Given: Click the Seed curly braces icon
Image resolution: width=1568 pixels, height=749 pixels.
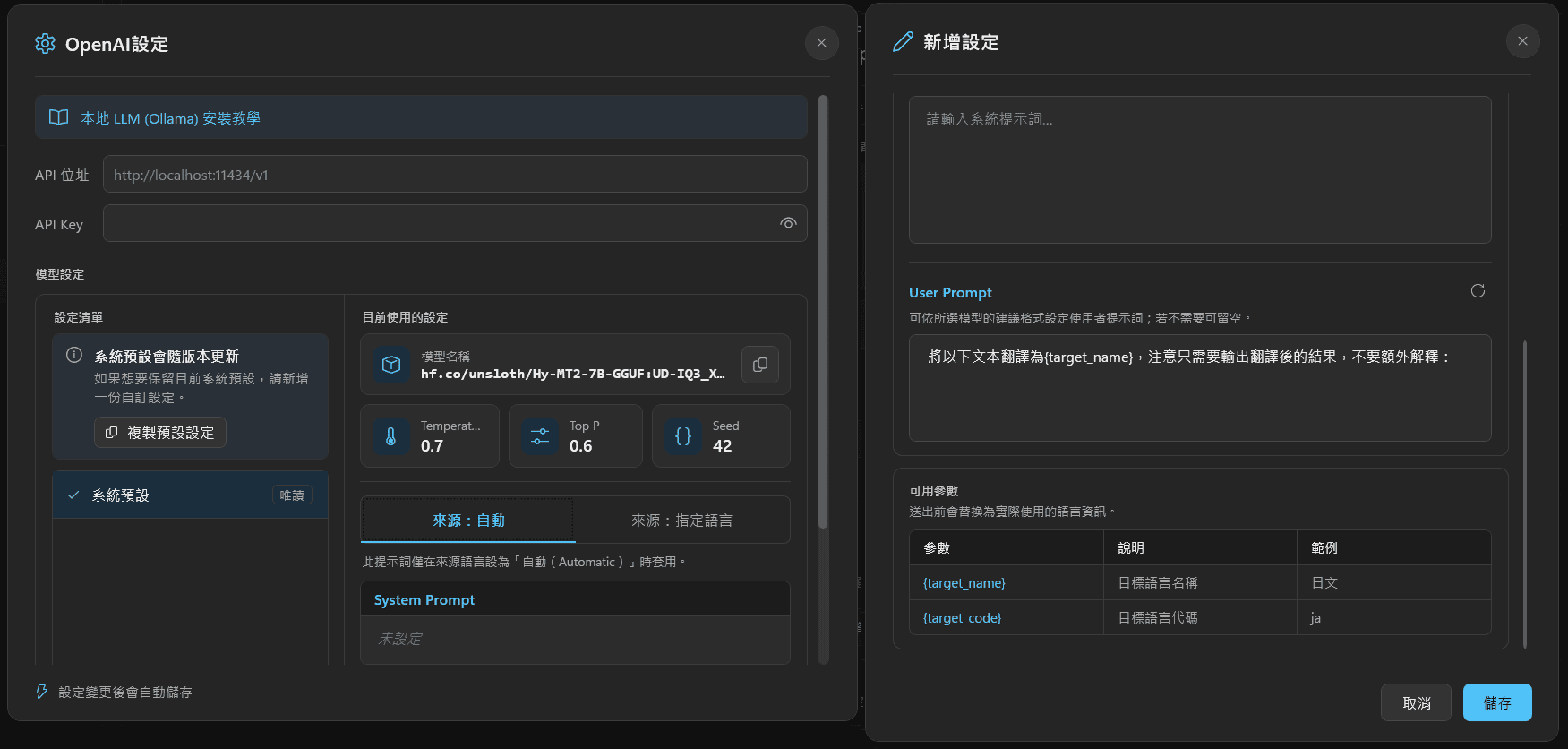Looking at the screenshot, I should tap(682, 436).
